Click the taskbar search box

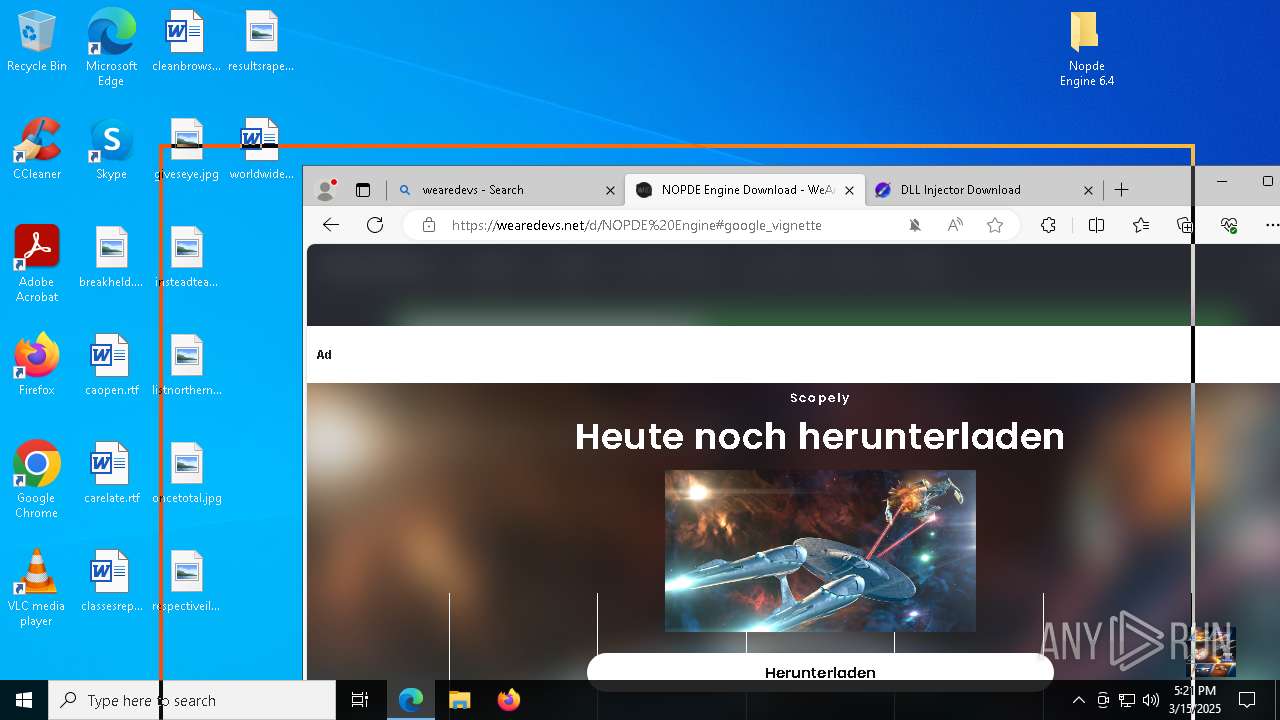point(192,700)
